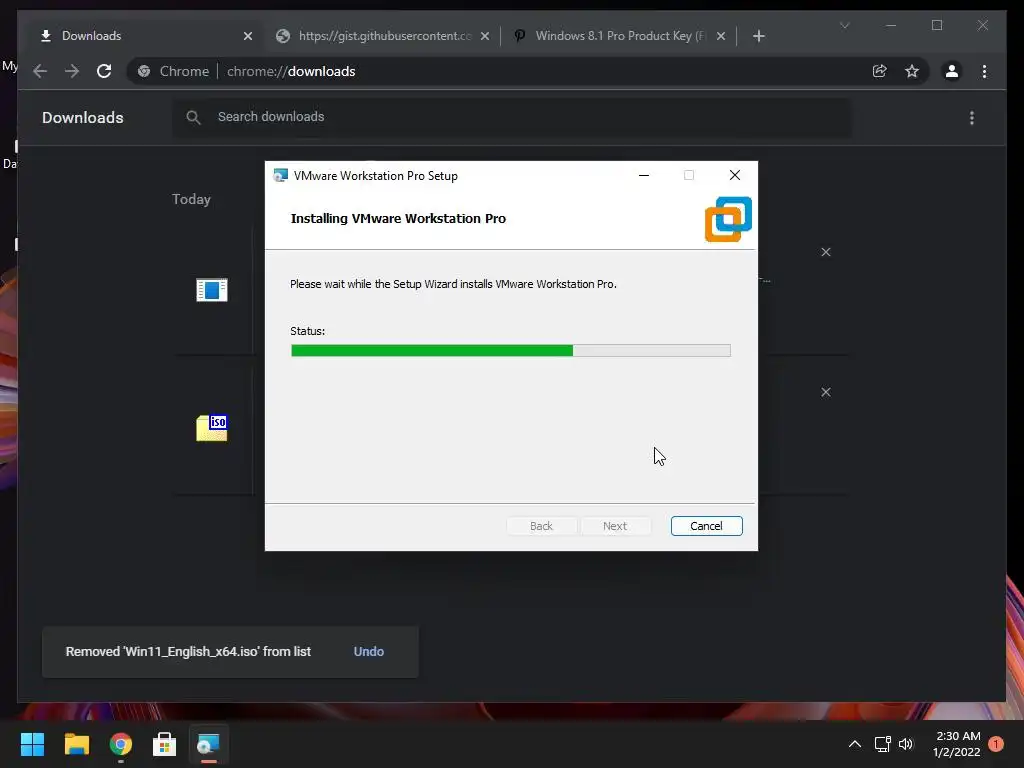The height and width of the screenshot is (768, 1024).
Task: Open the Windows 8.1 Pro Product Key tab
Action: [x=620, y=36]
